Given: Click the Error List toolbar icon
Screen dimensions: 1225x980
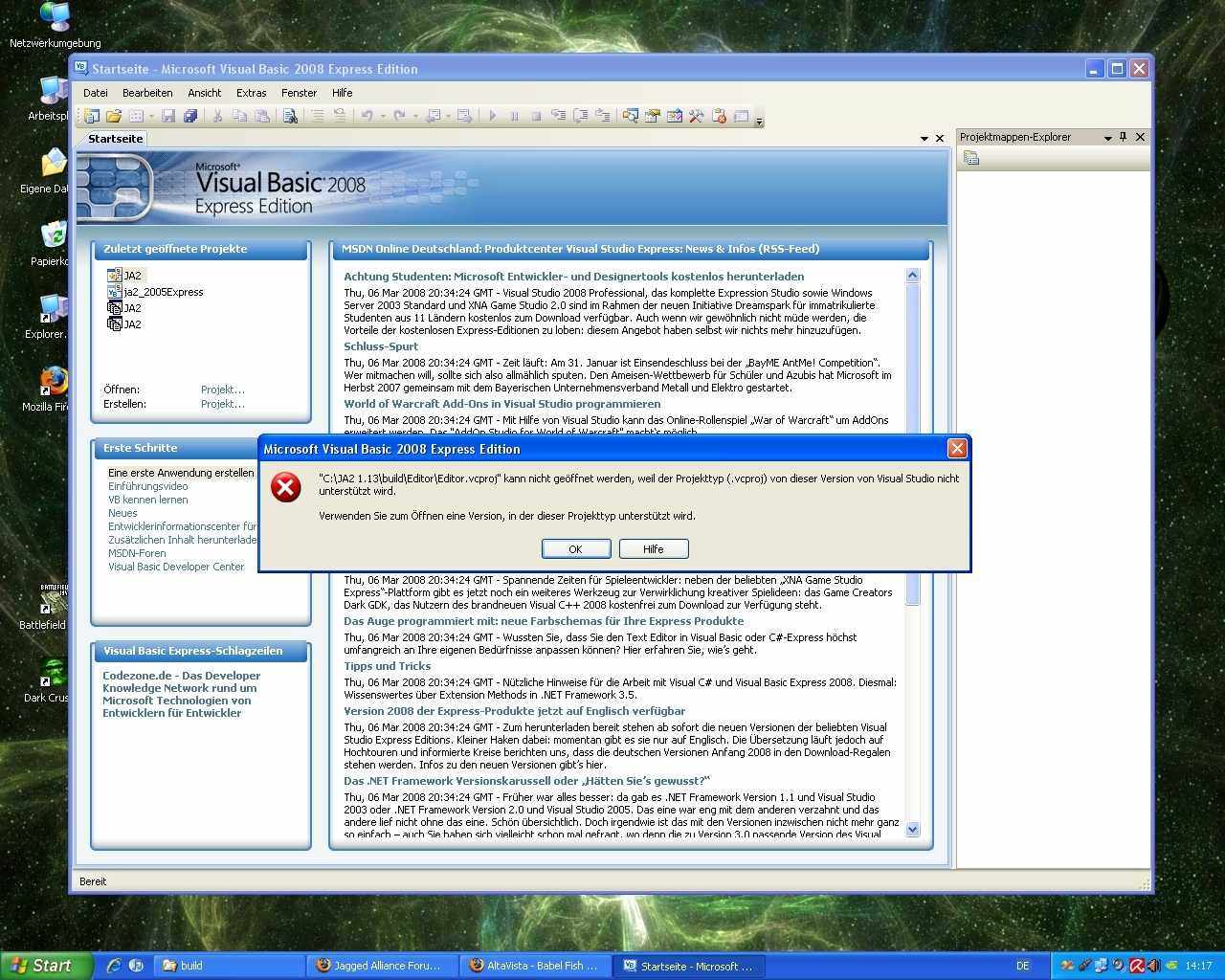Looking at the screenshot, I should 719,116.
